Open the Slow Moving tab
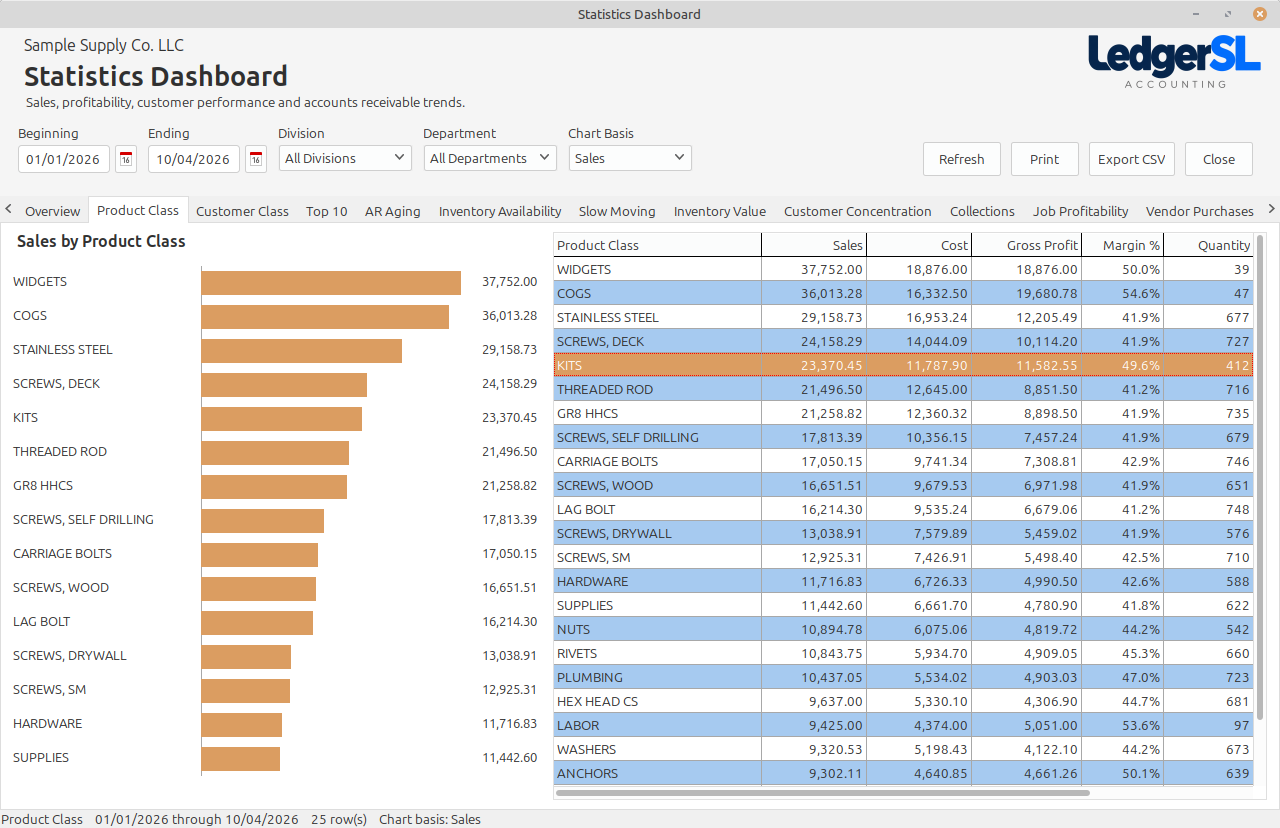Viewport: 1280px width, 828px height. [617, 211]
